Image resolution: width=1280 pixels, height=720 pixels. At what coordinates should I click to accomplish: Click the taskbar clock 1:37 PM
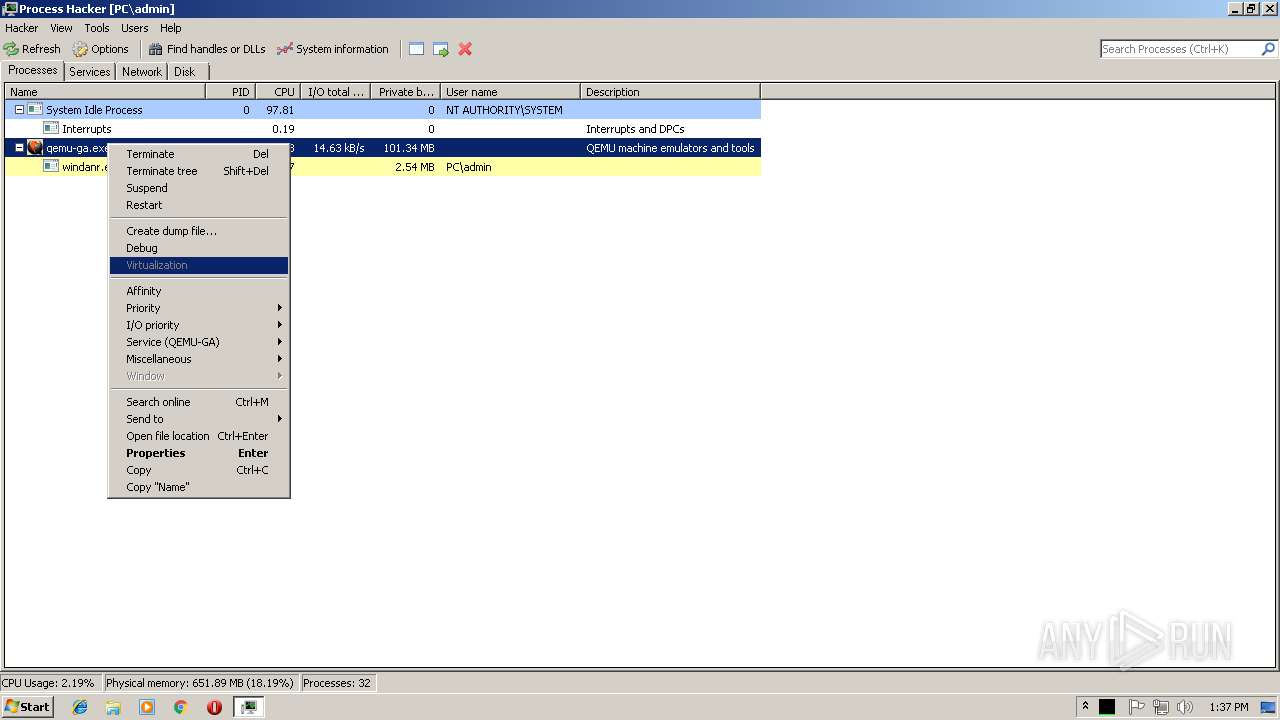(x=1228, y=707)
